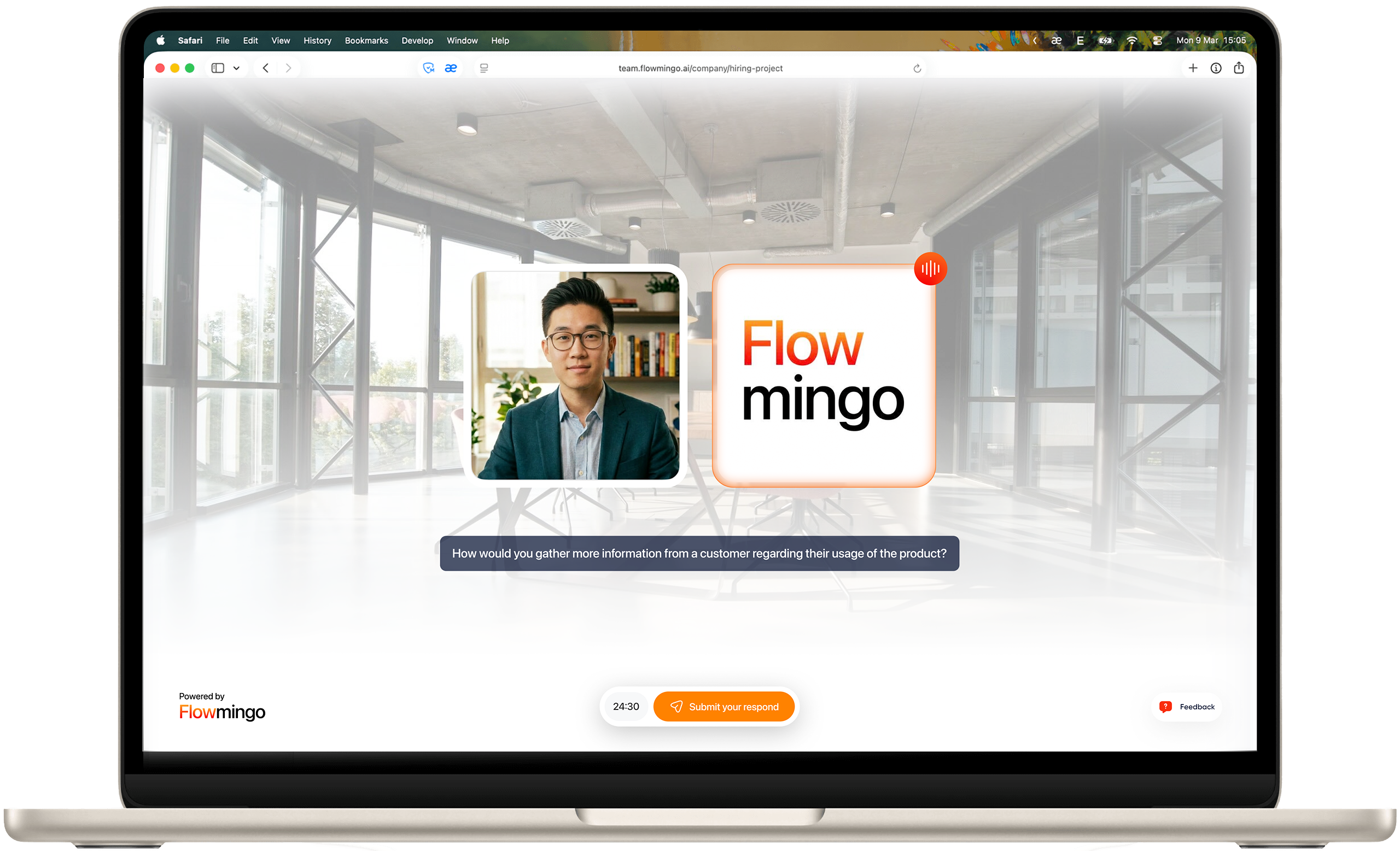This screenshot has height=851, width=1400.
Task: Click the battery charging indicator
Action: 1106,40
